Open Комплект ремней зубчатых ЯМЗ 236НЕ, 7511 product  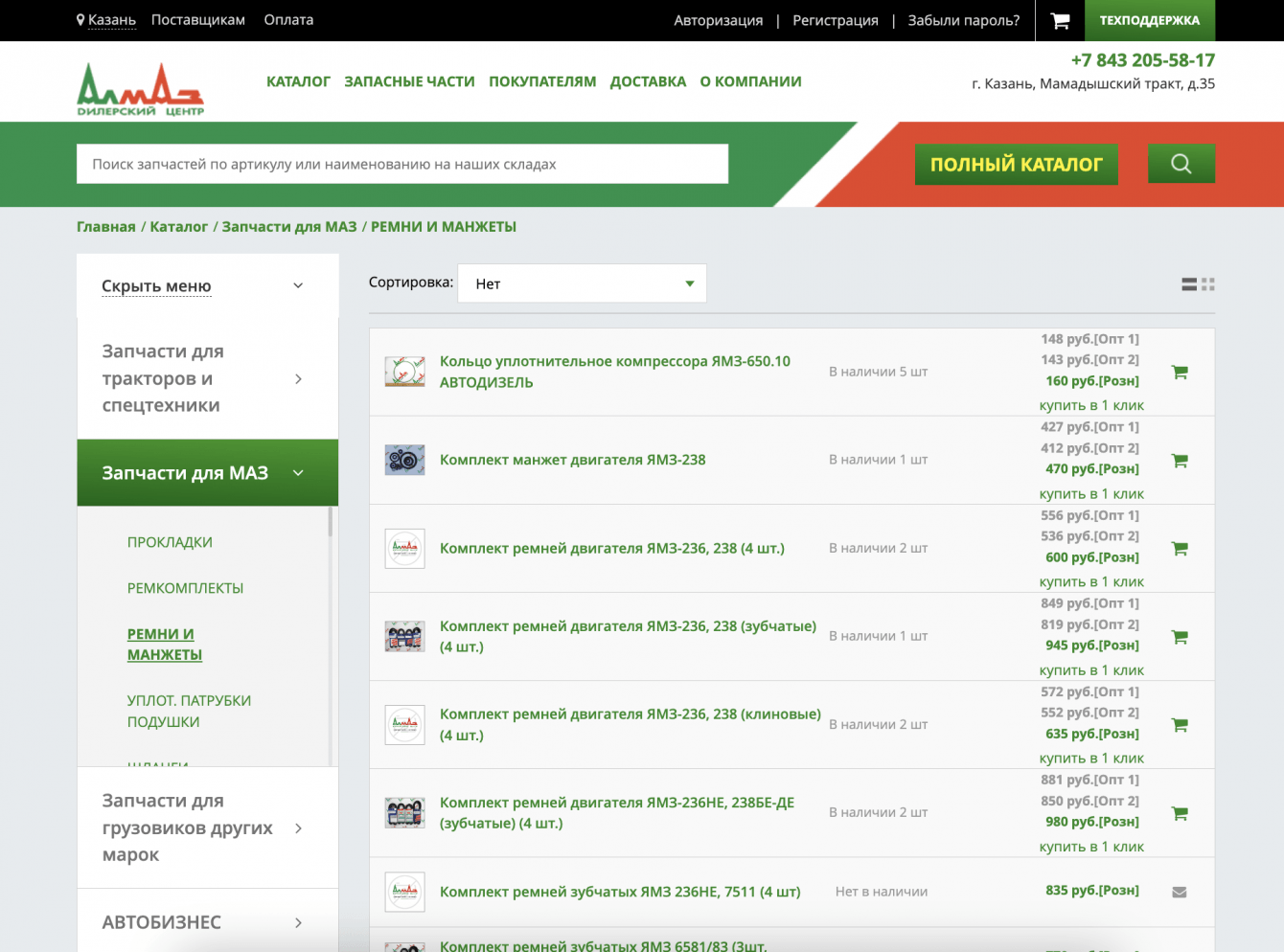click(x=620, y=892)
